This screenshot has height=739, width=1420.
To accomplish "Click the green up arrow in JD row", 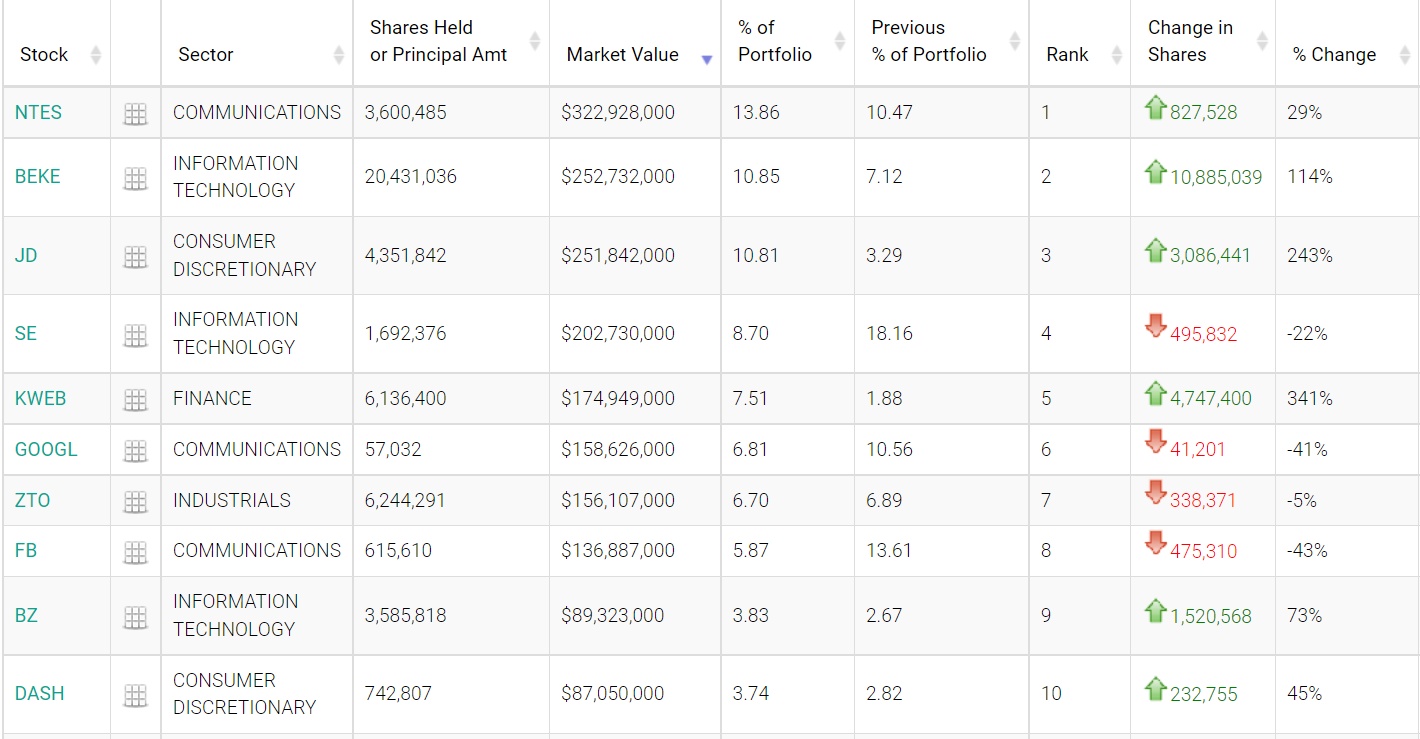I will (1156, 250).
